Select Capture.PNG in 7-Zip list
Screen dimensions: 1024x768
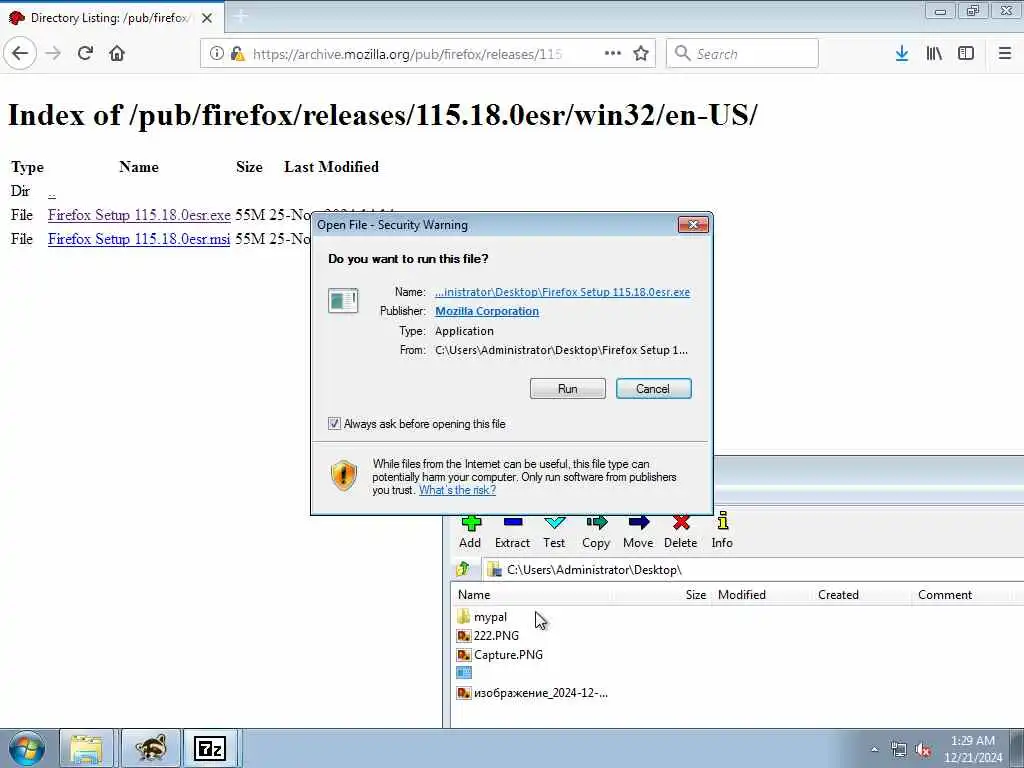500,654
